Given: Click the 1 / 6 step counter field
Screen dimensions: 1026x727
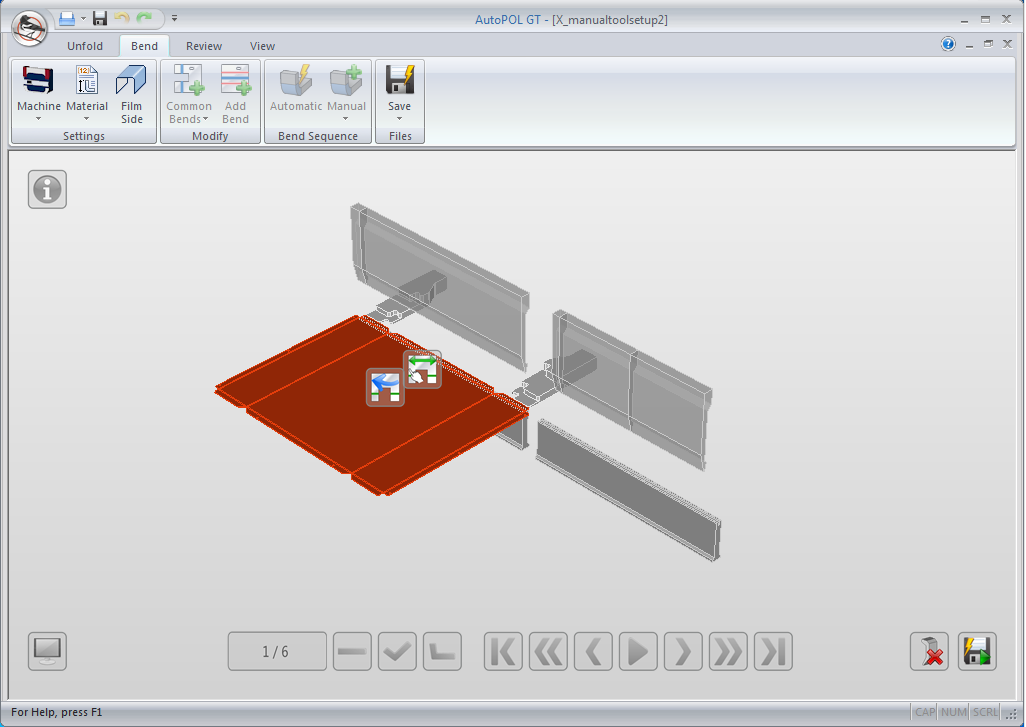Looking at the screenshot, I should (x=276, y=652).
